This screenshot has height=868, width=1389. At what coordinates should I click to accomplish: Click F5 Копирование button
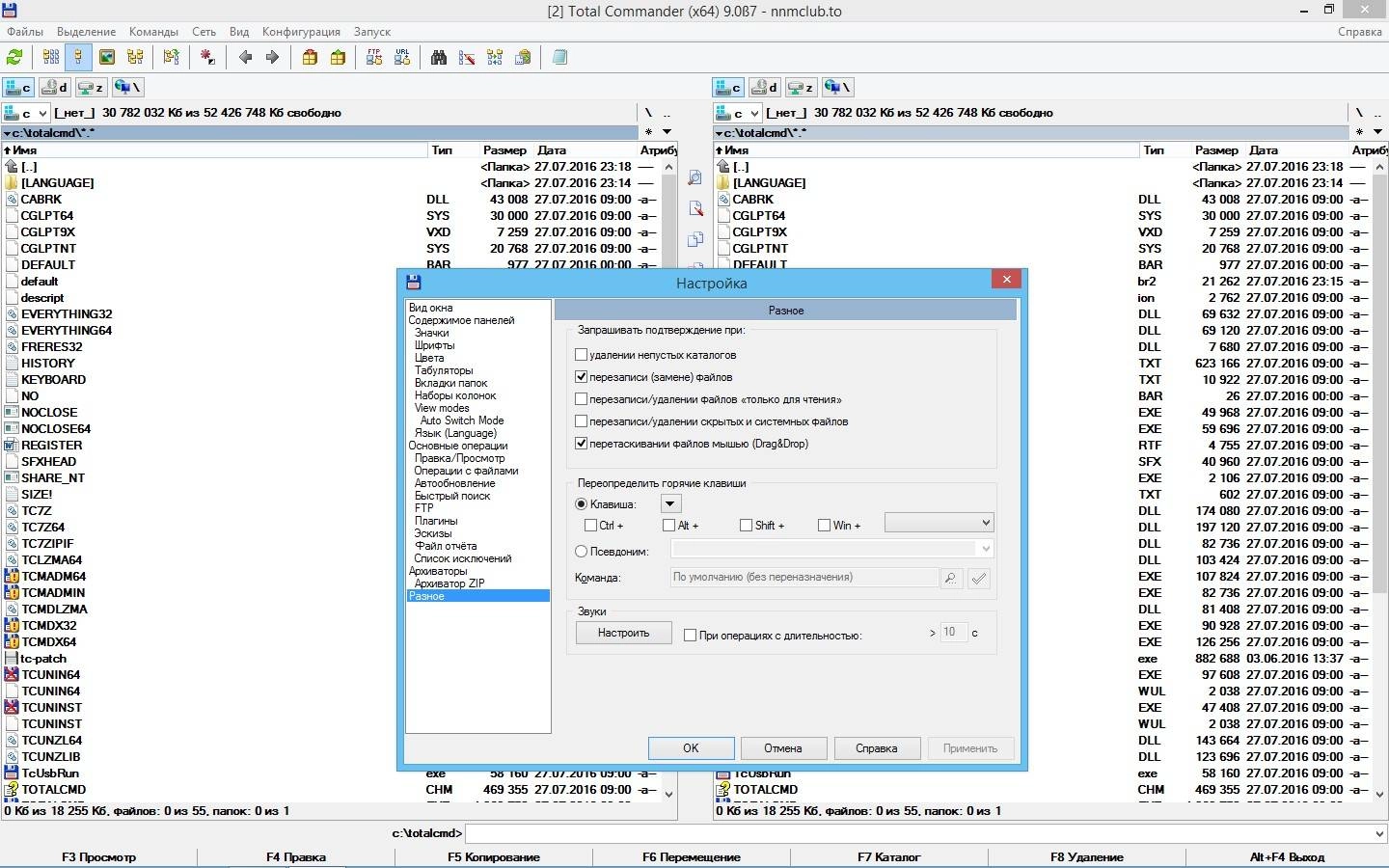[494, 857]
